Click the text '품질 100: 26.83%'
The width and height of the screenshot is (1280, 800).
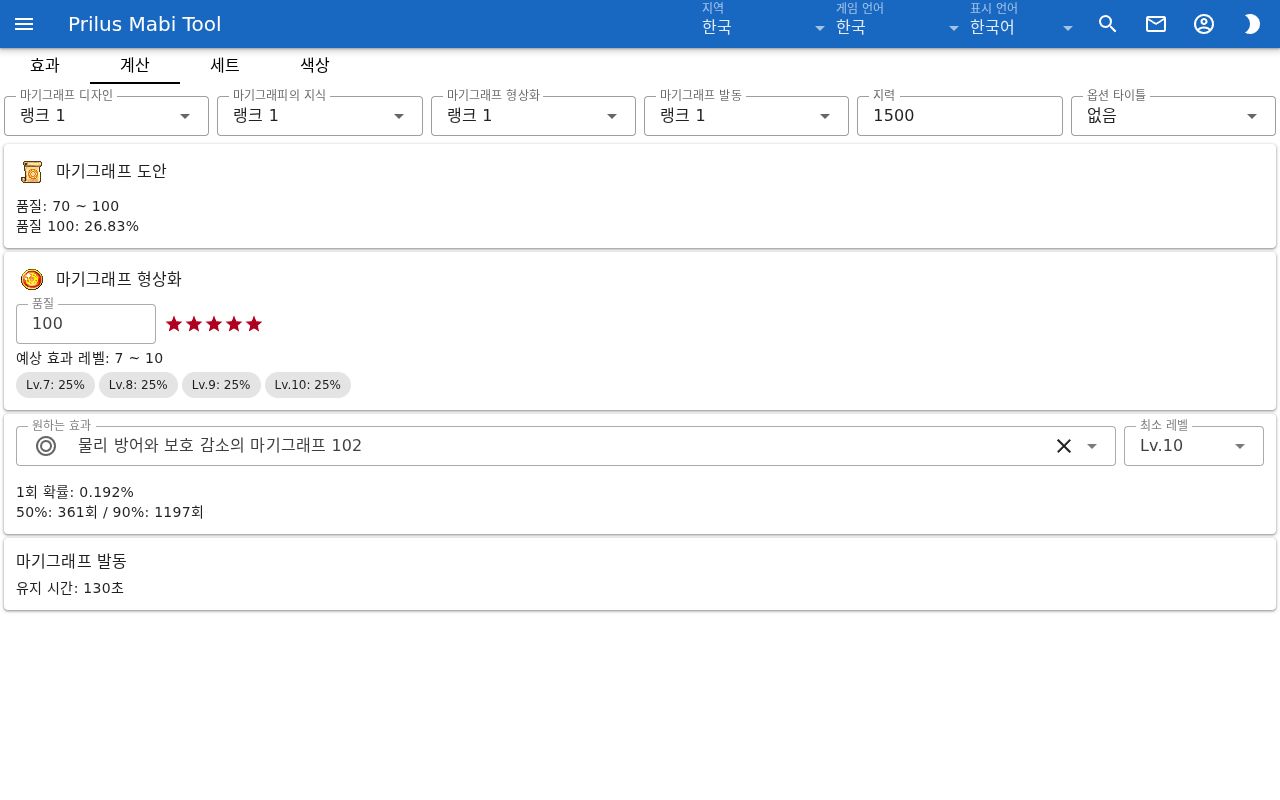[77, 226]
